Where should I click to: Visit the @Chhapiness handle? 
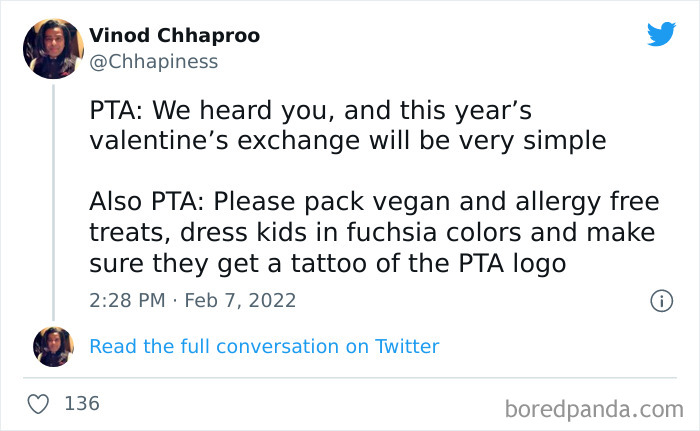(153, 61)
